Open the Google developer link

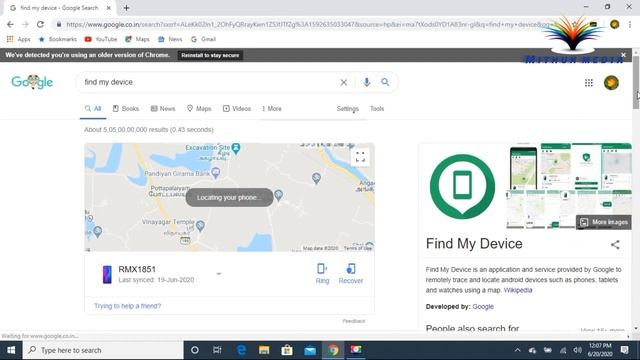tap(483, 307)
